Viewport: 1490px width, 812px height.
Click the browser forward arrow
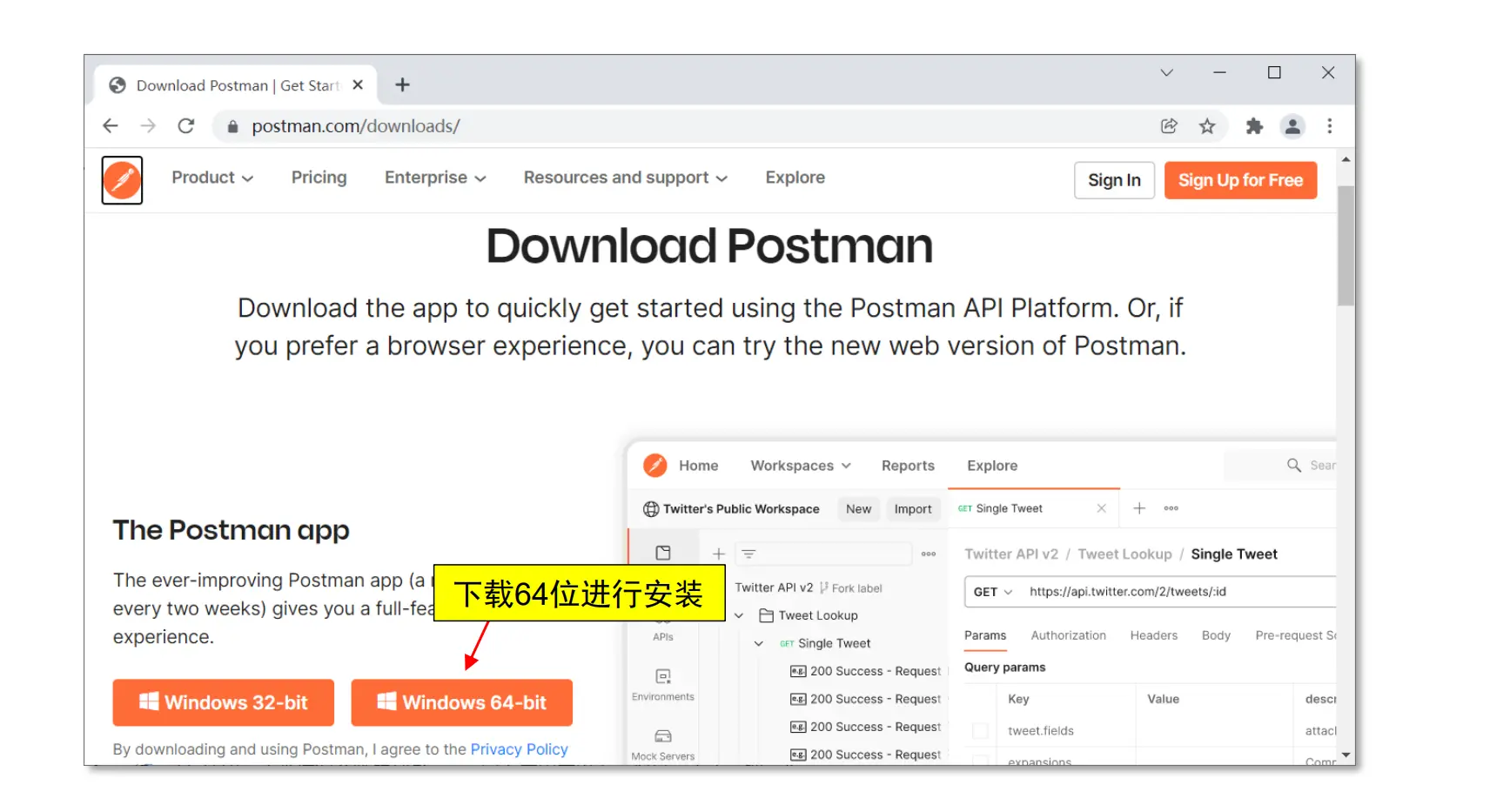pyautogui.click(x=149, y=126)
